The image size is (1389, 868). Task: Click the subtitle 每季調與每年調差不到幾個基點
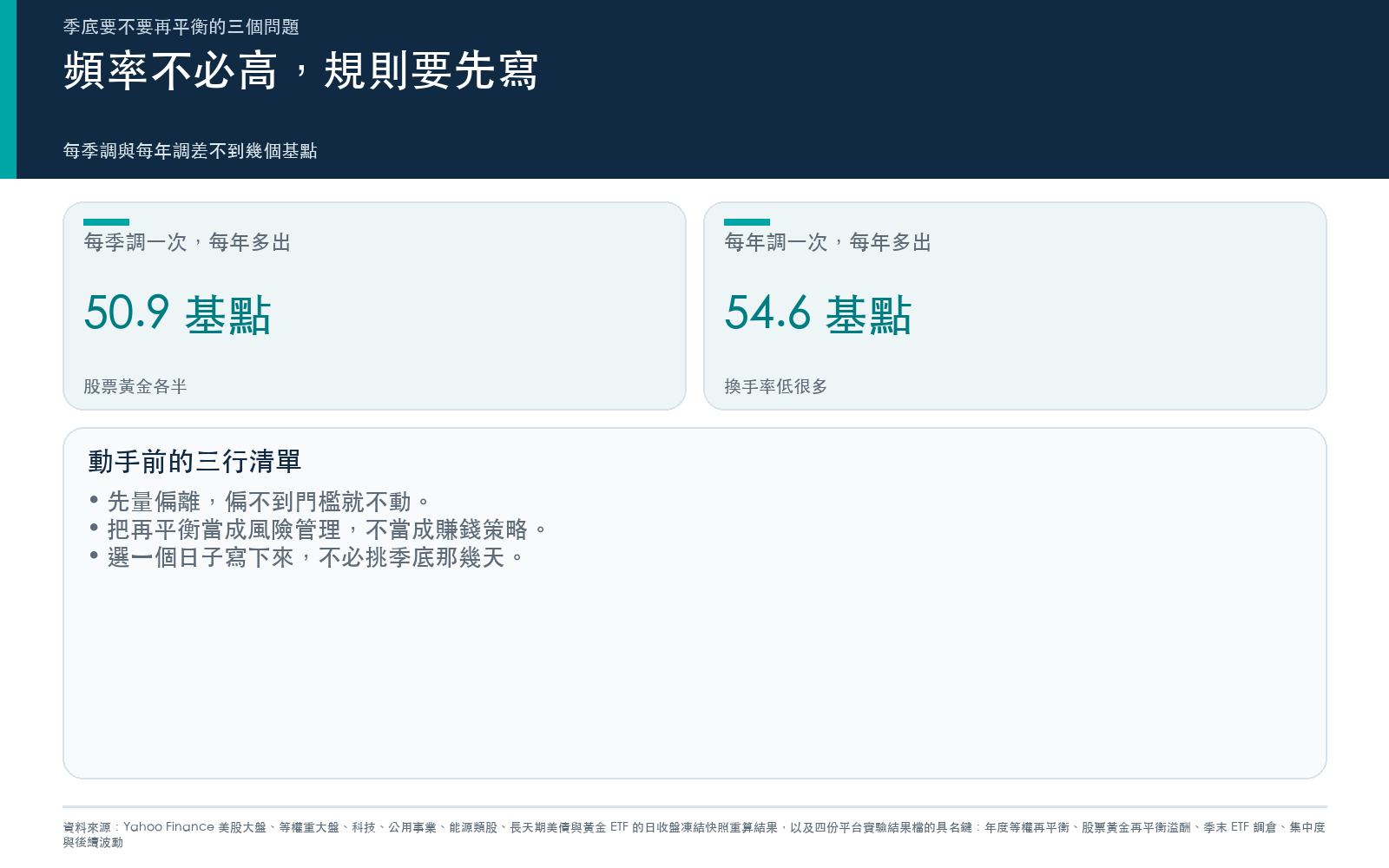coord(190,151)
